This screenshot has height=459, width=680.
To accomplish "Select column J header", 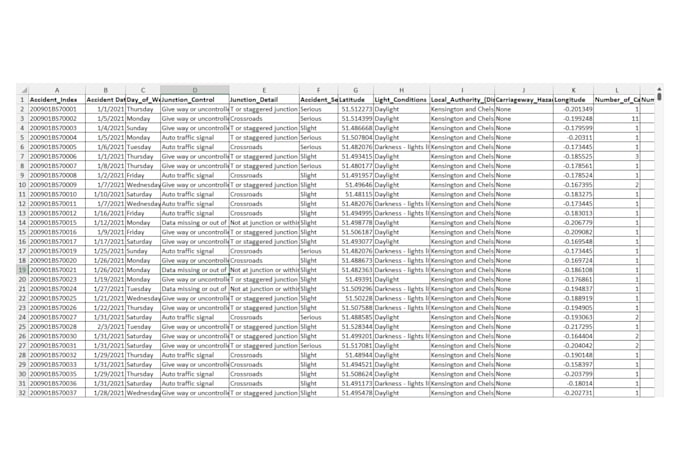I will point(524,90).
